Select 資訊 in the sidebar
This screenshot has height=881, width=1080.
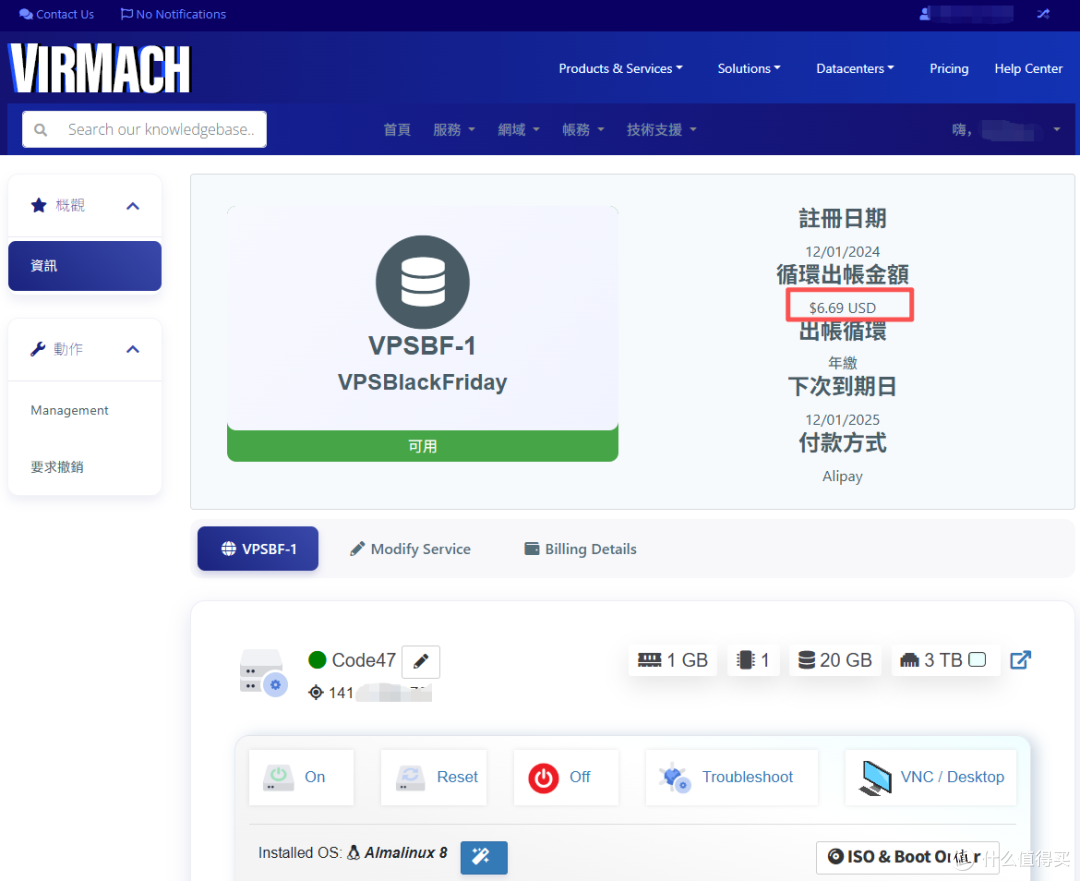[x=85, y=266]
